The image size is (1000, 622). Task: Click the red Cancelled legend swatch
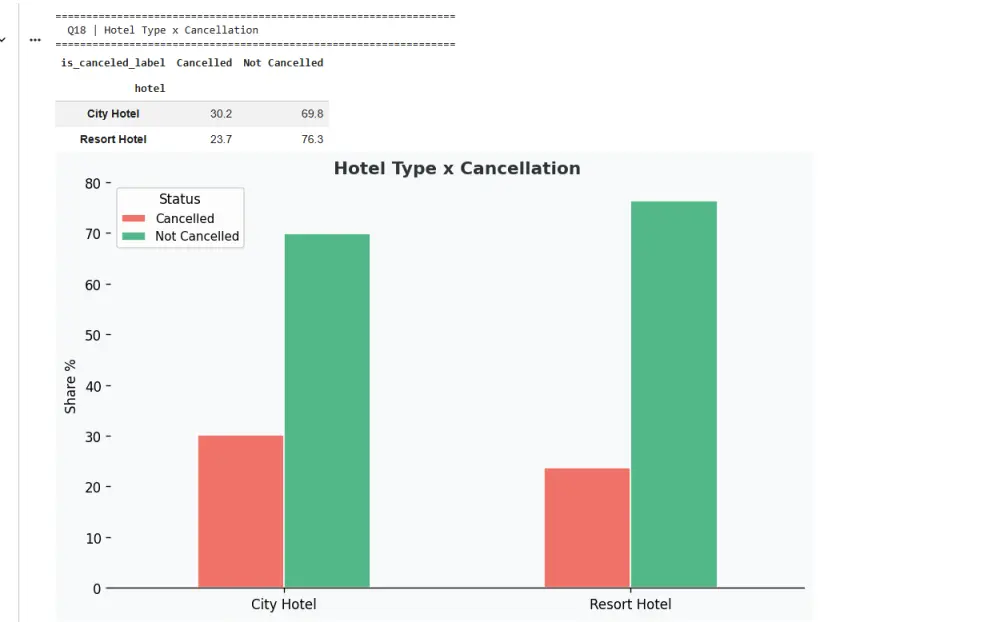click(x=133, y=218)
